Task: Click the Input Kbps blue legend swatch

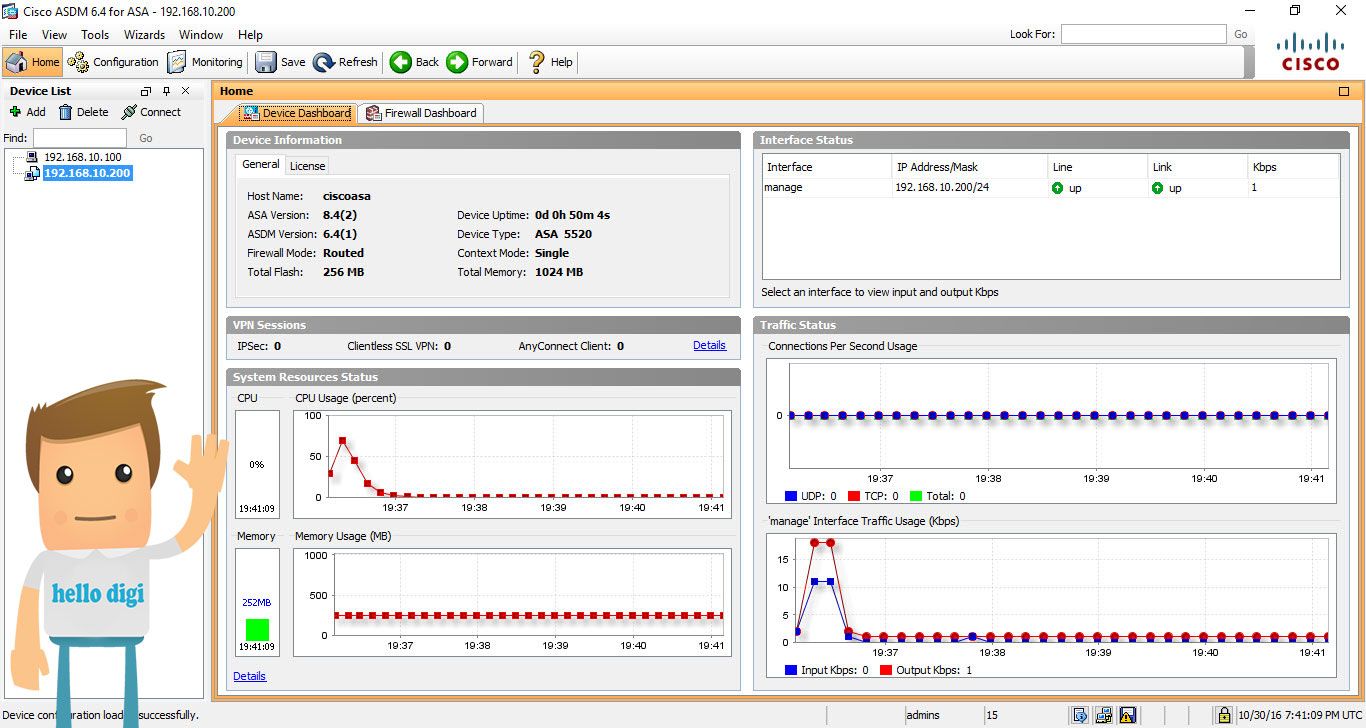Action: coord(791,670)
